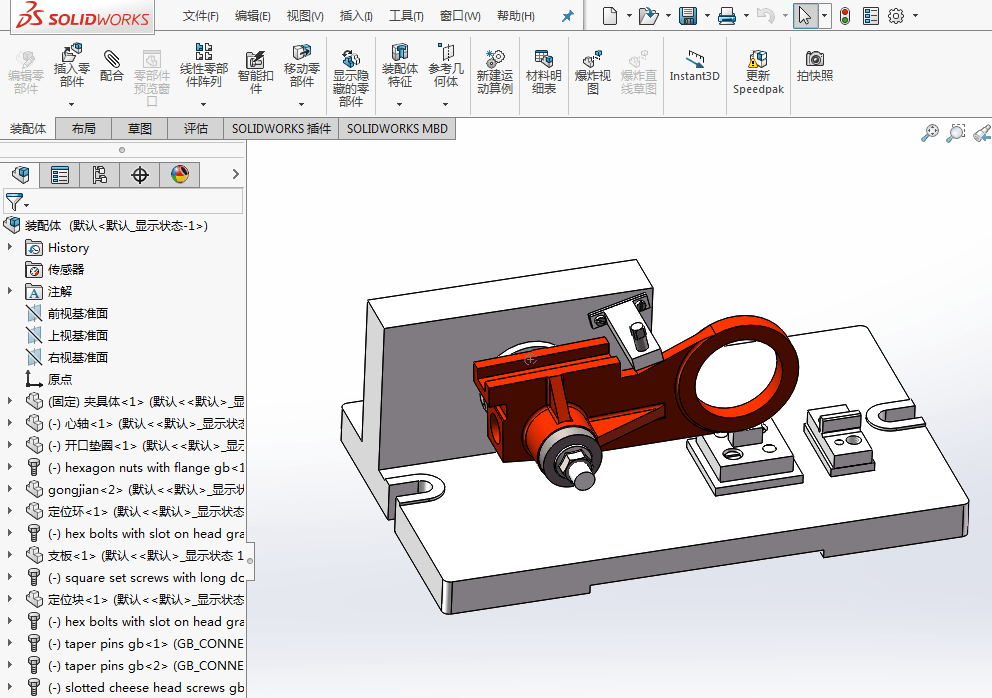This screenshot has width=992, height=698.
Task: Toggle Instant3D tool
Action: pos(695,66)
